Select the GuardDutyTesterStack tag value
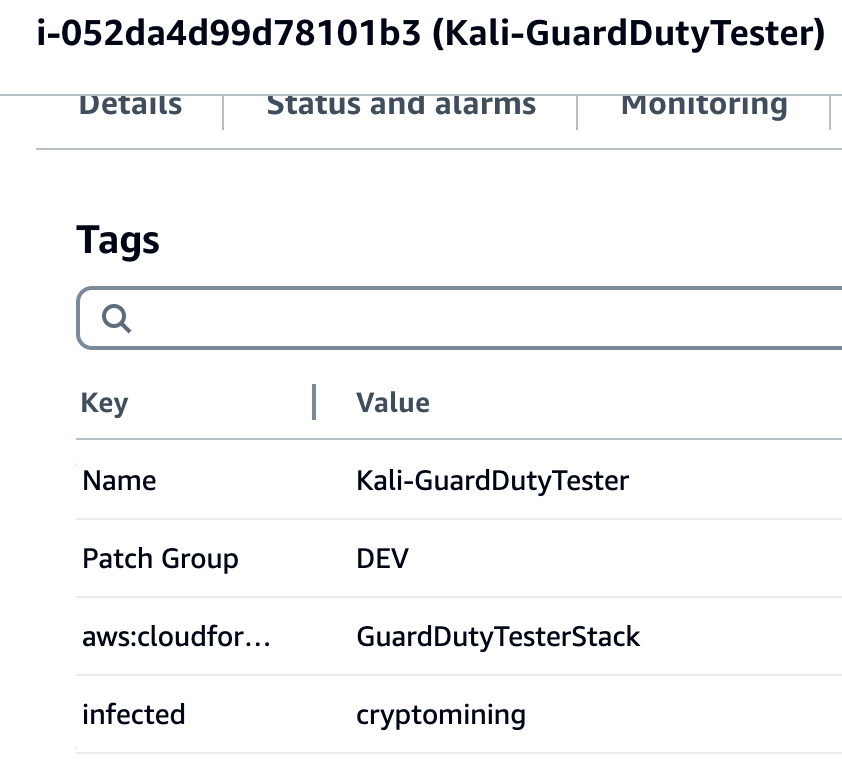This screenshot has width=842, height=760. point(497,636)
